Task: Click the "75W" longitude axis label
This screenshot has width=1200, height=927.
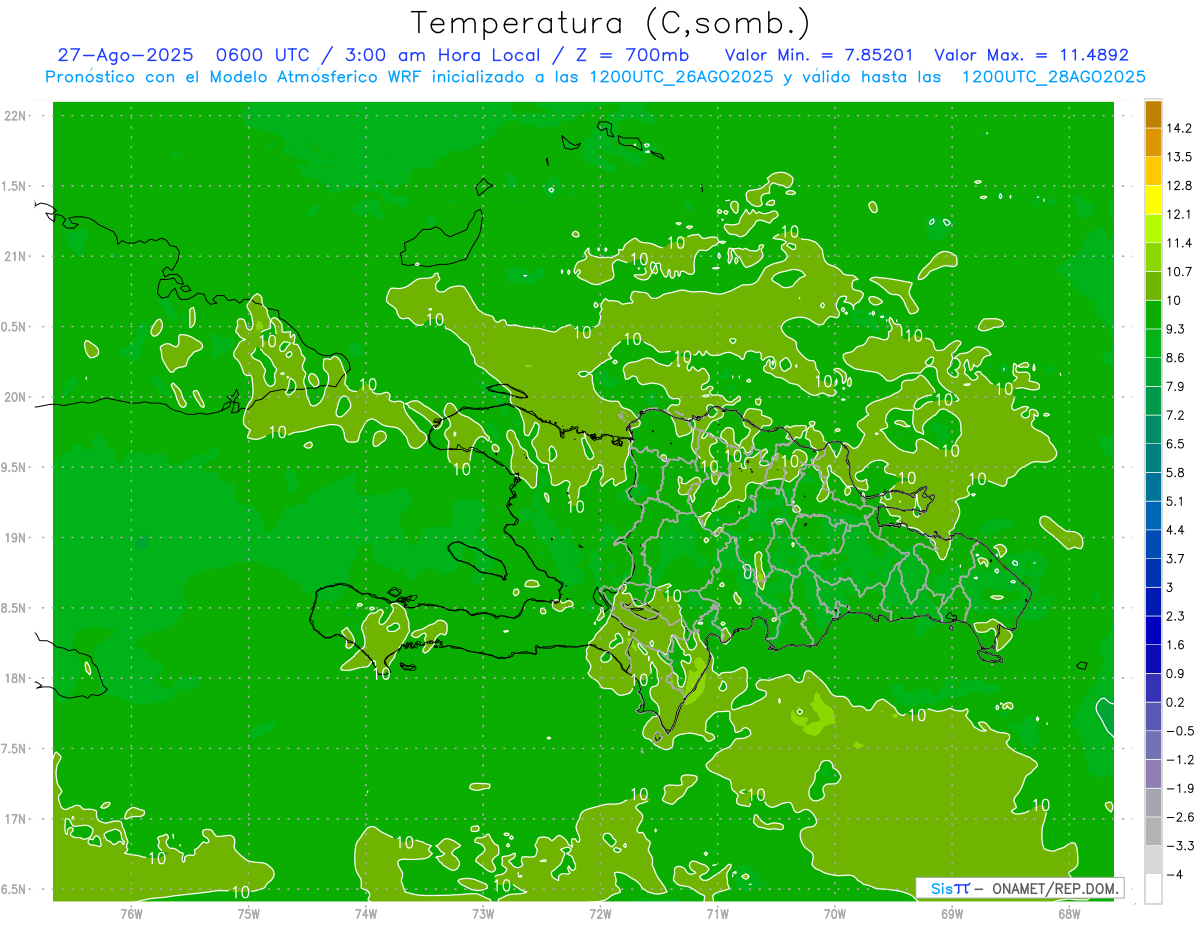Action: click(x=249, y=912)
